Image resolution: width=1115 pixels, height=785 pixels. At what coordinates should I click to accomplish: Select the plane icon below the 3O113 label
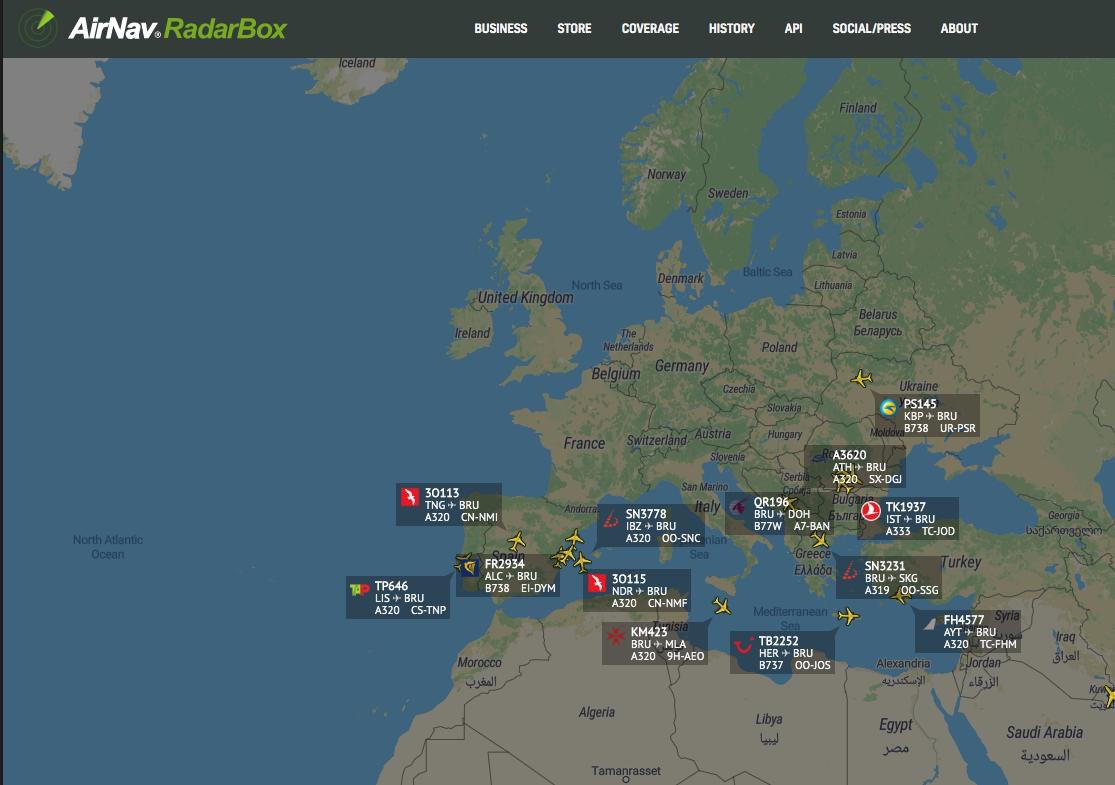tap(517, 541)
